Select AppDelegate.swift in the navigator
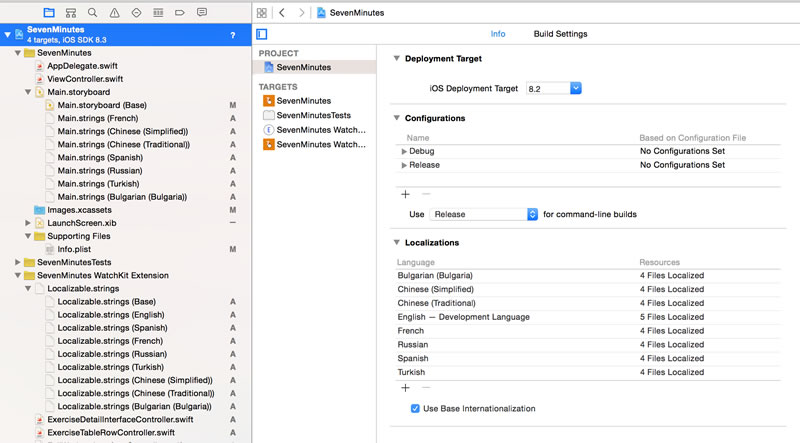Viewport: 800px width, 443px height. [82, 66]
